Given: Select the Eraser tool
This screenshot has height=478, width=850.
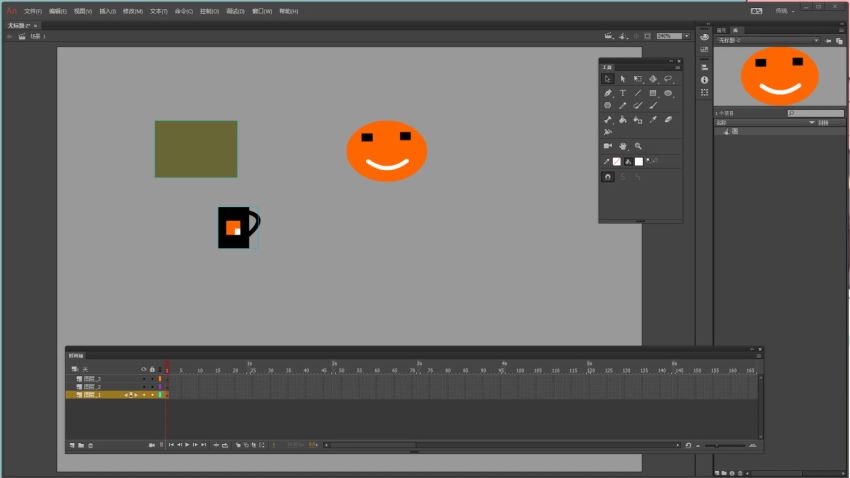Looking at the screenshot, I should pos(668,119).
